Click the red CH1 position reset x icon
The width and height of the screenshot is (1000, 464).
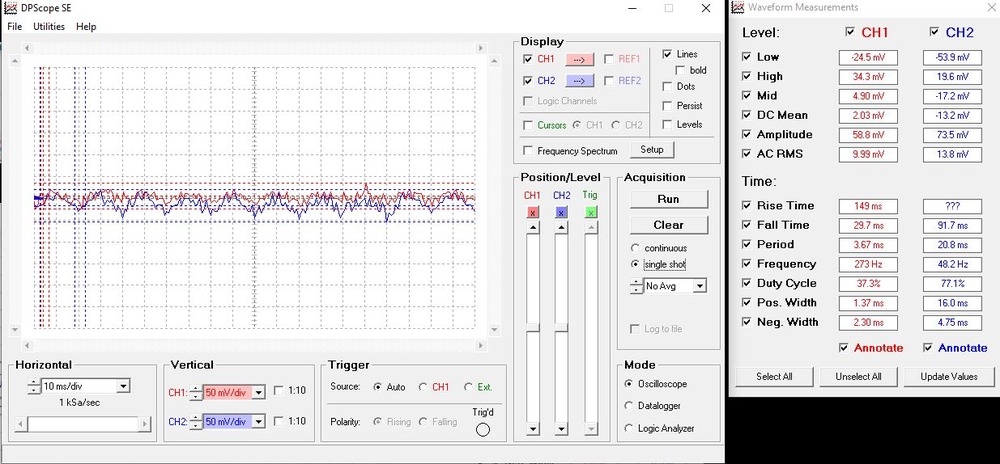pyautogui.click(x=532, y=212)
